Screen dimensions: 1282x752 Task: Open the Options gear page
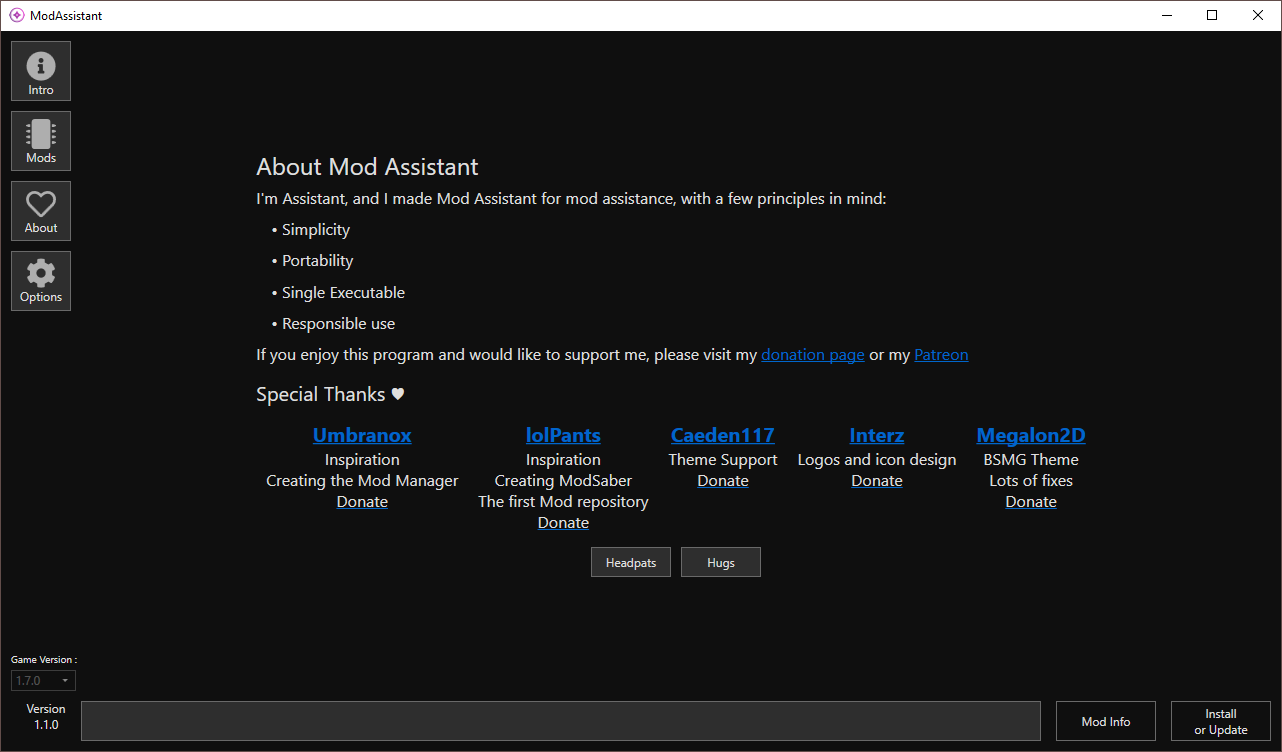point(41,281)
